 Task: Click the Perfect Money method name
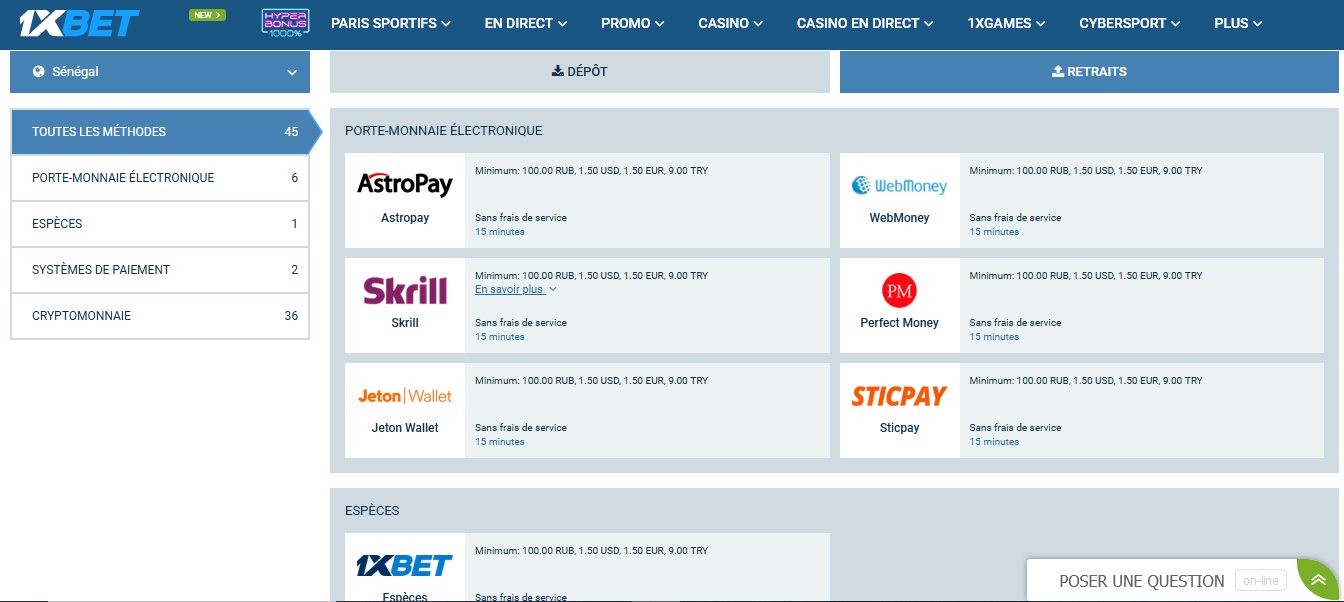point(899,323)
